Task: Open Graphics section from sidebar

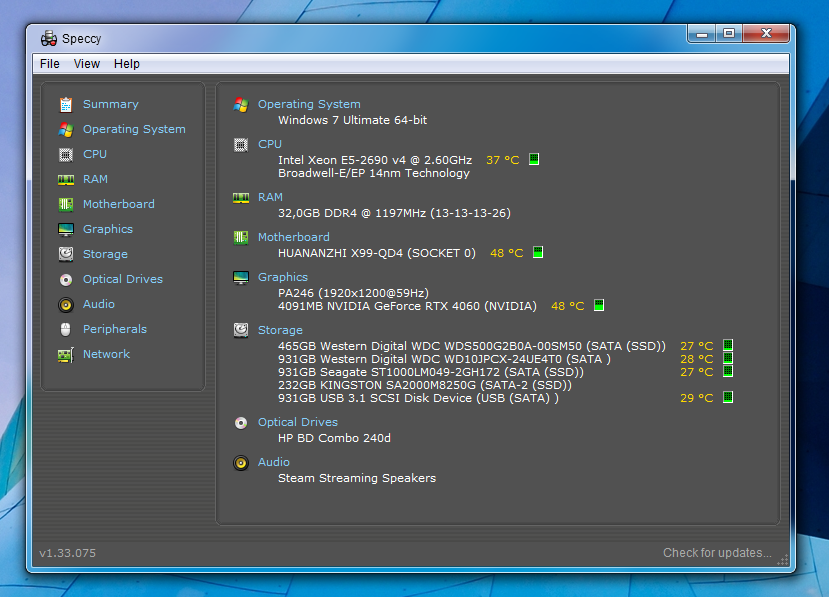Action: coord(108,229)
